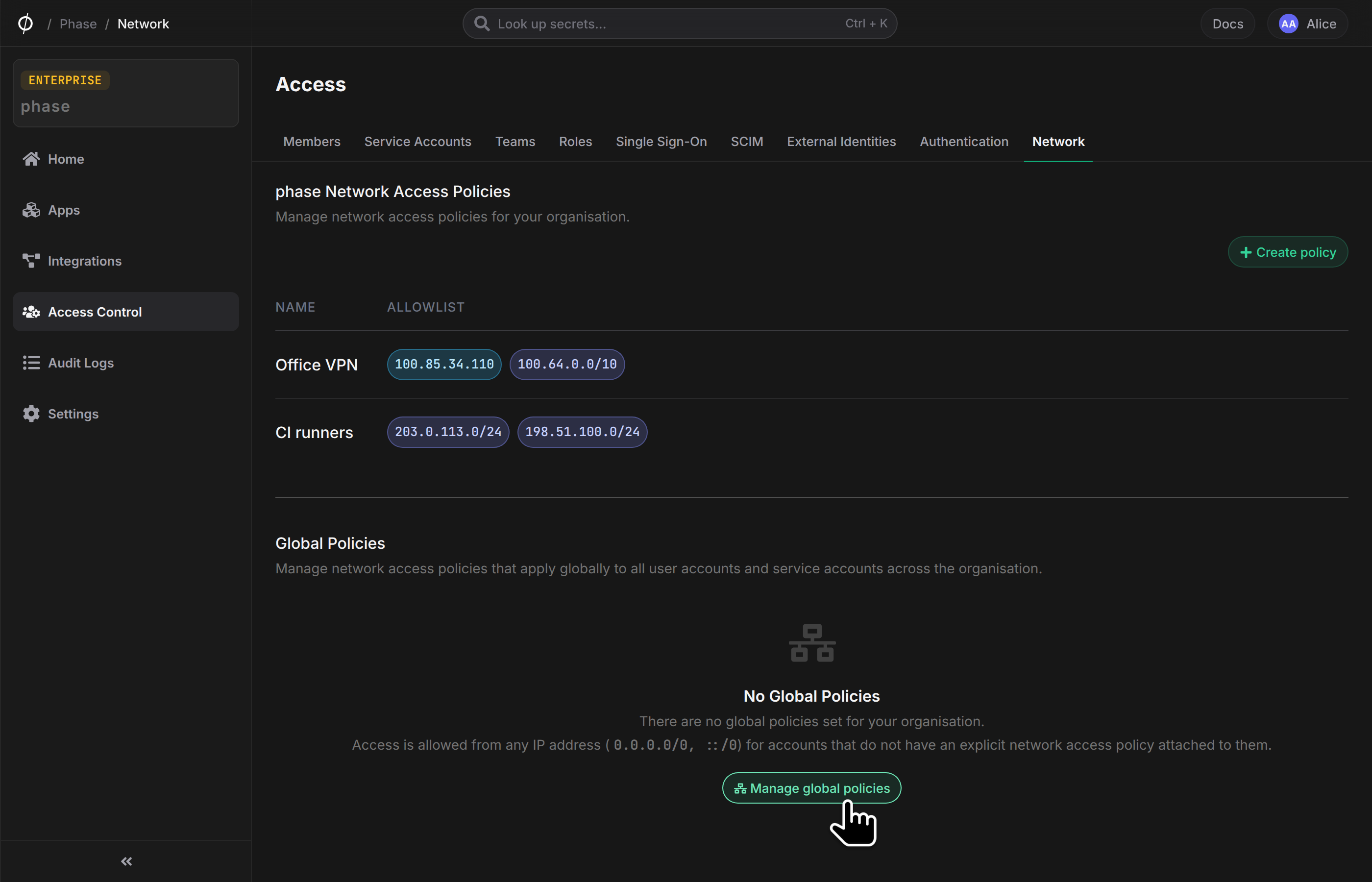Image resolution: width=1372 pixels, height=882 pixels.
Task: Click the 203.0.113.0/24 allowlist chip
Action: click(448, 432)
